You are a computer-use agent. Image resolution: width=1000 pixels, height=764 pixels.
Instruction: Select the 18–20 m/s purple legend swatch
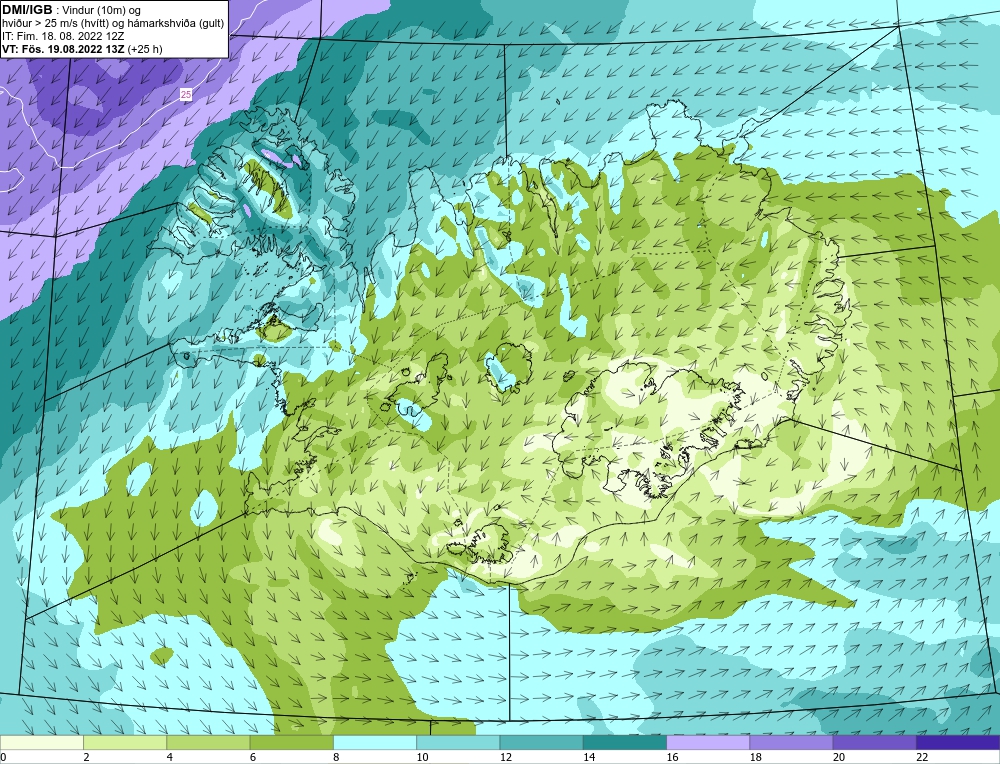[791, 742]
